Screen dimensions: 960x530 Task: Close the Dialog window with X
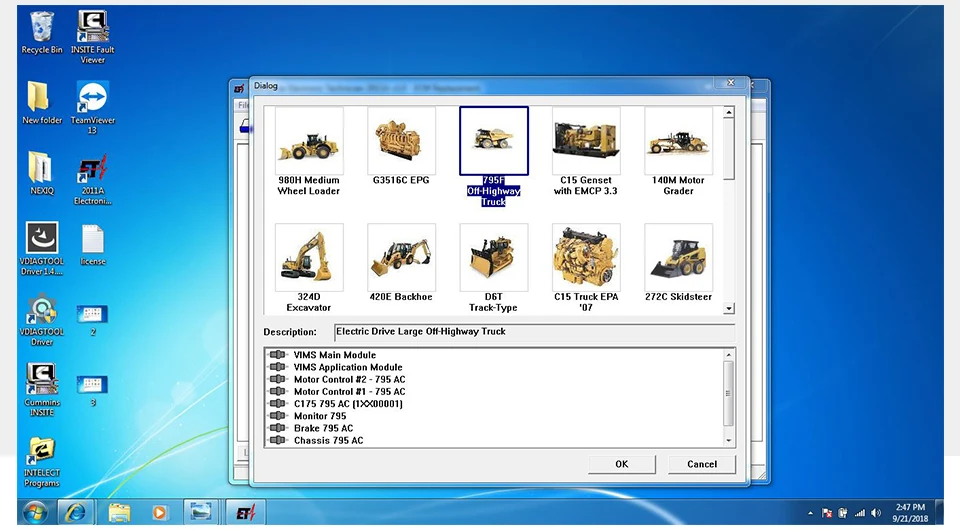point(730,83)
